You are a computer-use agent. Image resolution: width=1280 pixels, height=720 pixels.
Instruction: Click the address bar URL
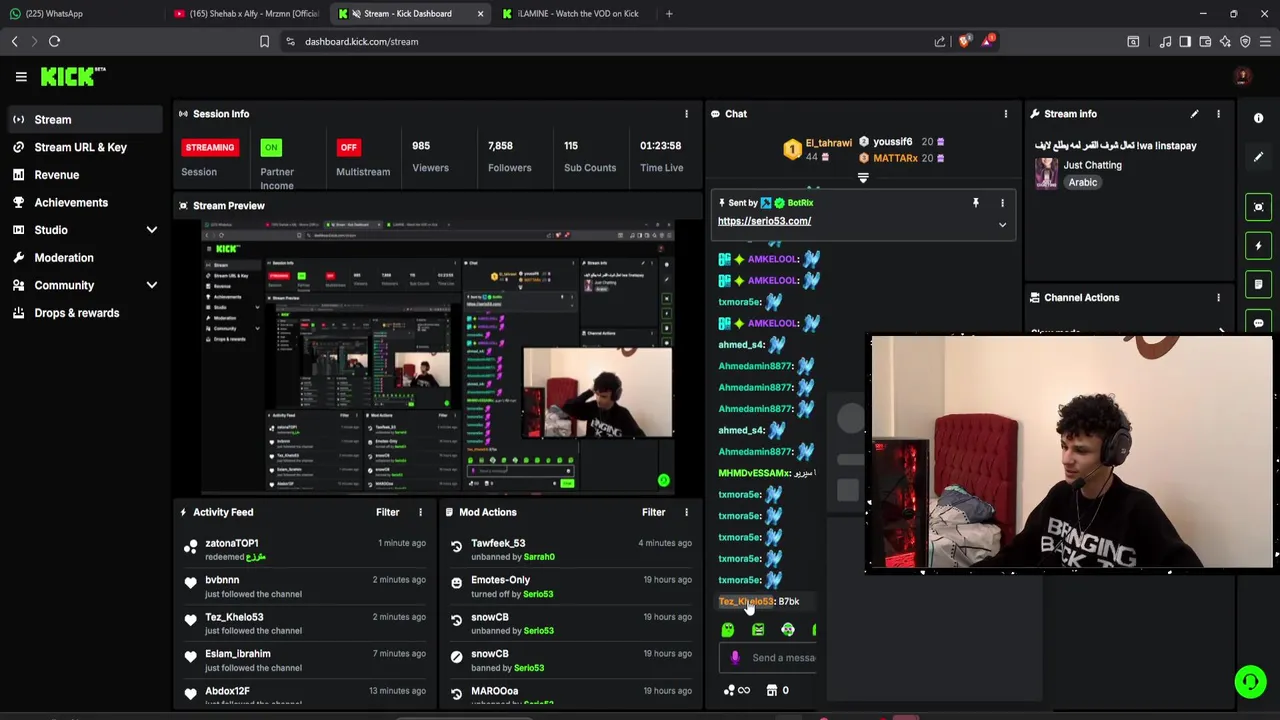361,41
